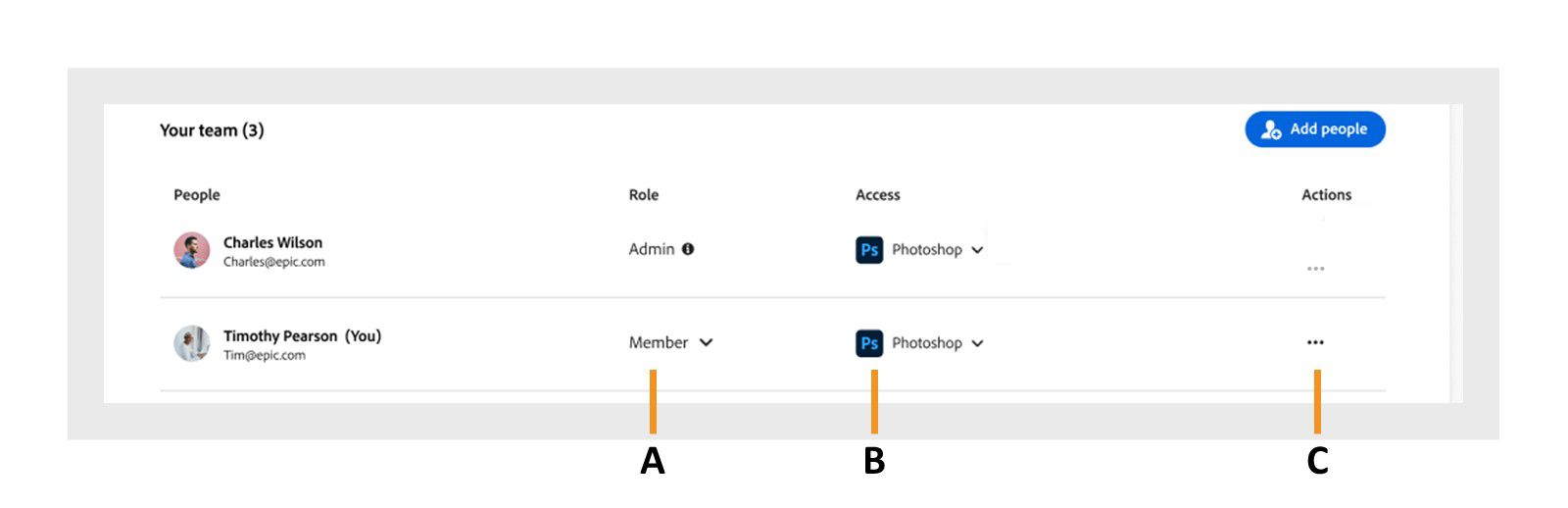The image size is (1568, 508).
Task: Expand Timothy Pearson's Photoshop access chevron
Action: click(977, 343)
